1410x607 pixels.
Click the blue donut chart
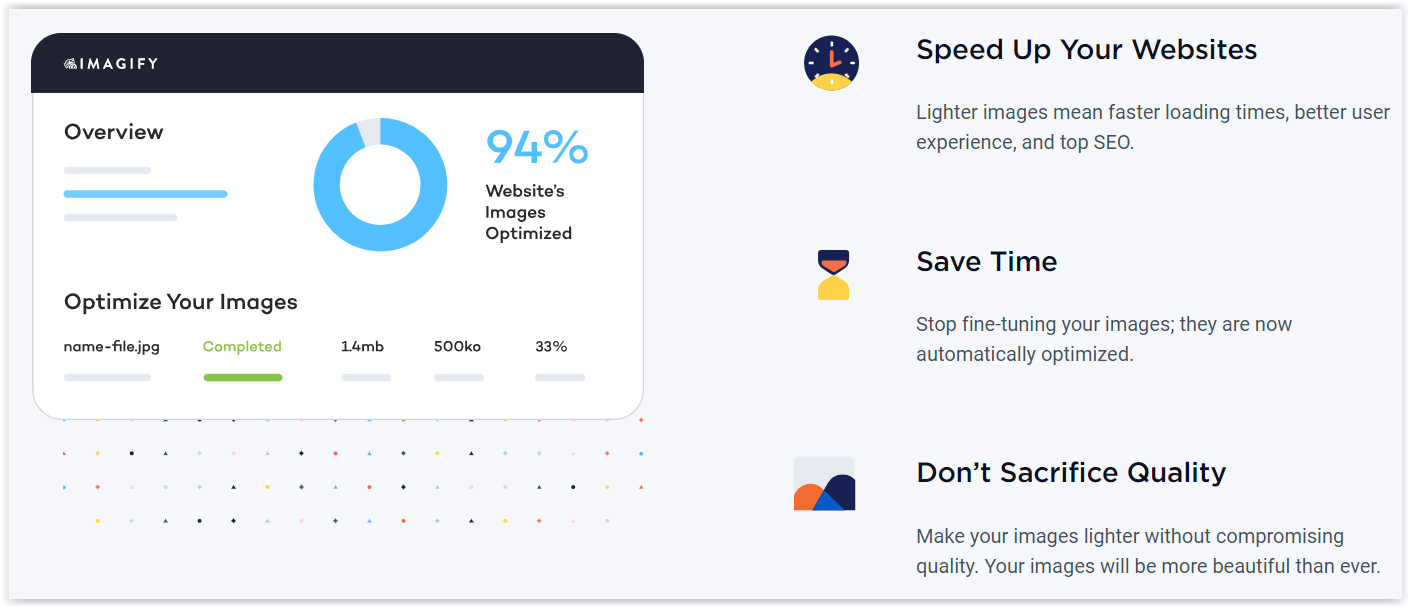[x=380, y=184]
